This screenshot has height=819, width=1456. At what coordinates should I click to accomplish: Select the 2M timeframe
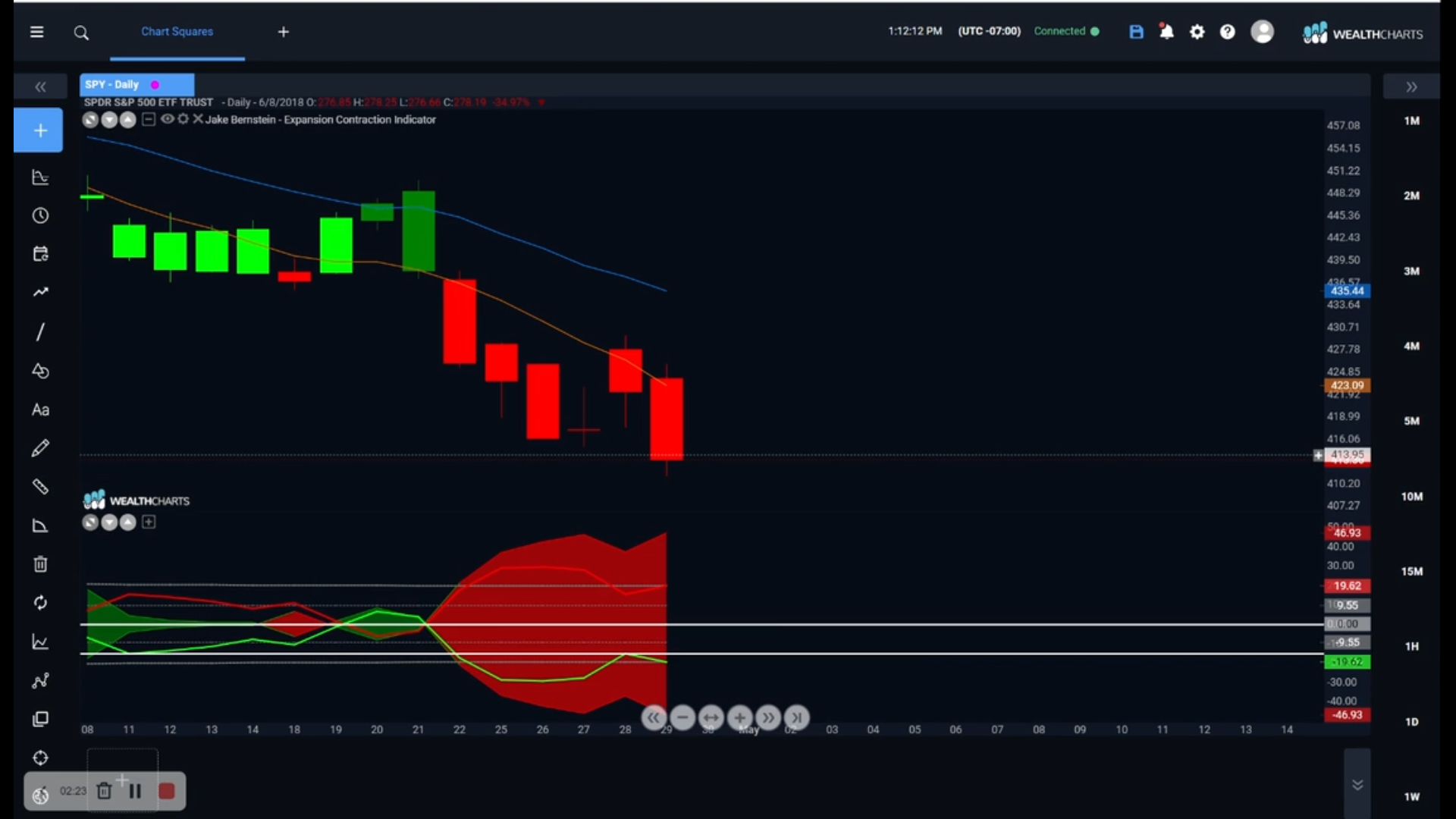coord(1411,196)
